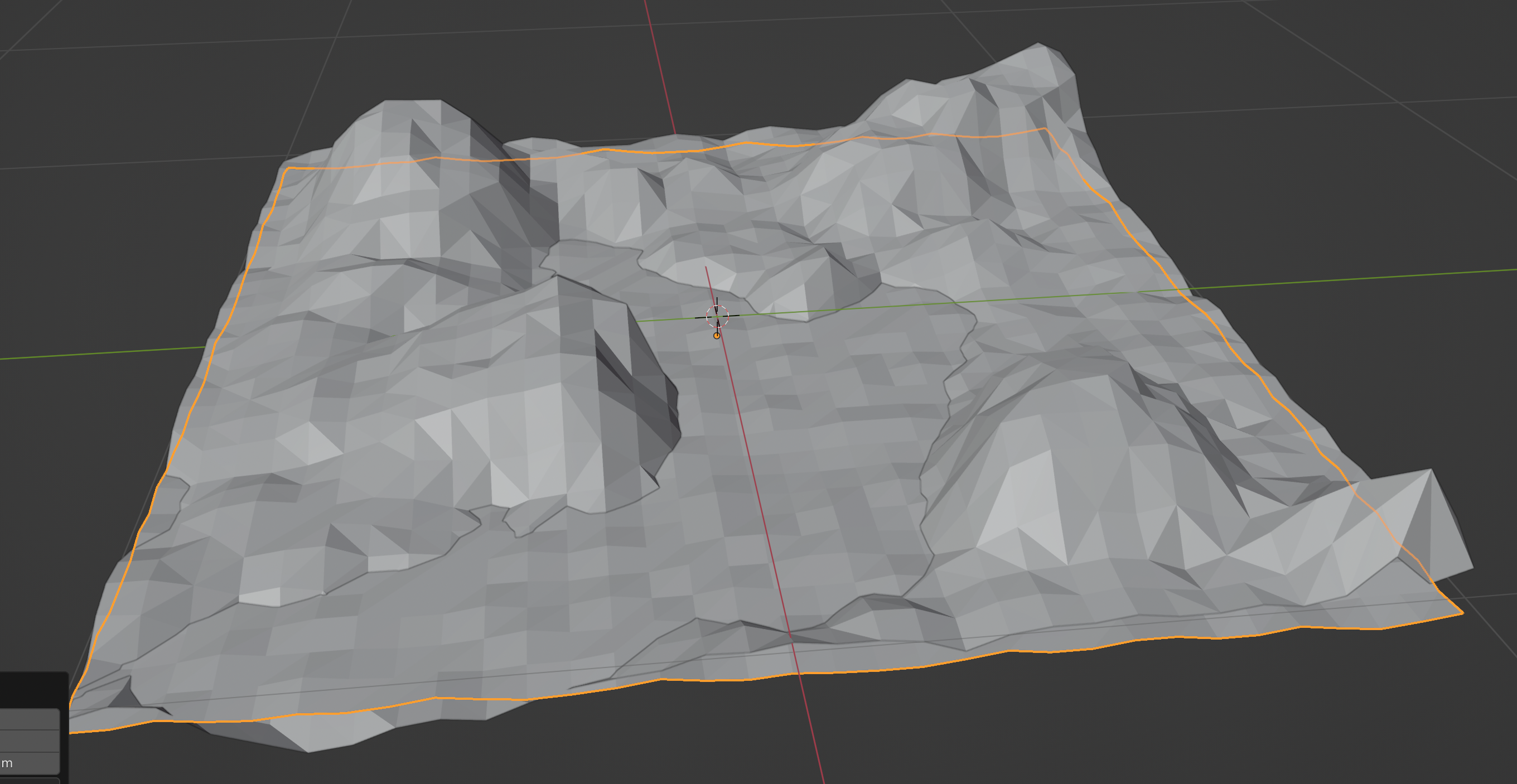Image resolution: width=1517 pixels, height=784 pixels.
Task: Click the dark header of bottom-left operator panel
Action: click(x=32, y=690)
